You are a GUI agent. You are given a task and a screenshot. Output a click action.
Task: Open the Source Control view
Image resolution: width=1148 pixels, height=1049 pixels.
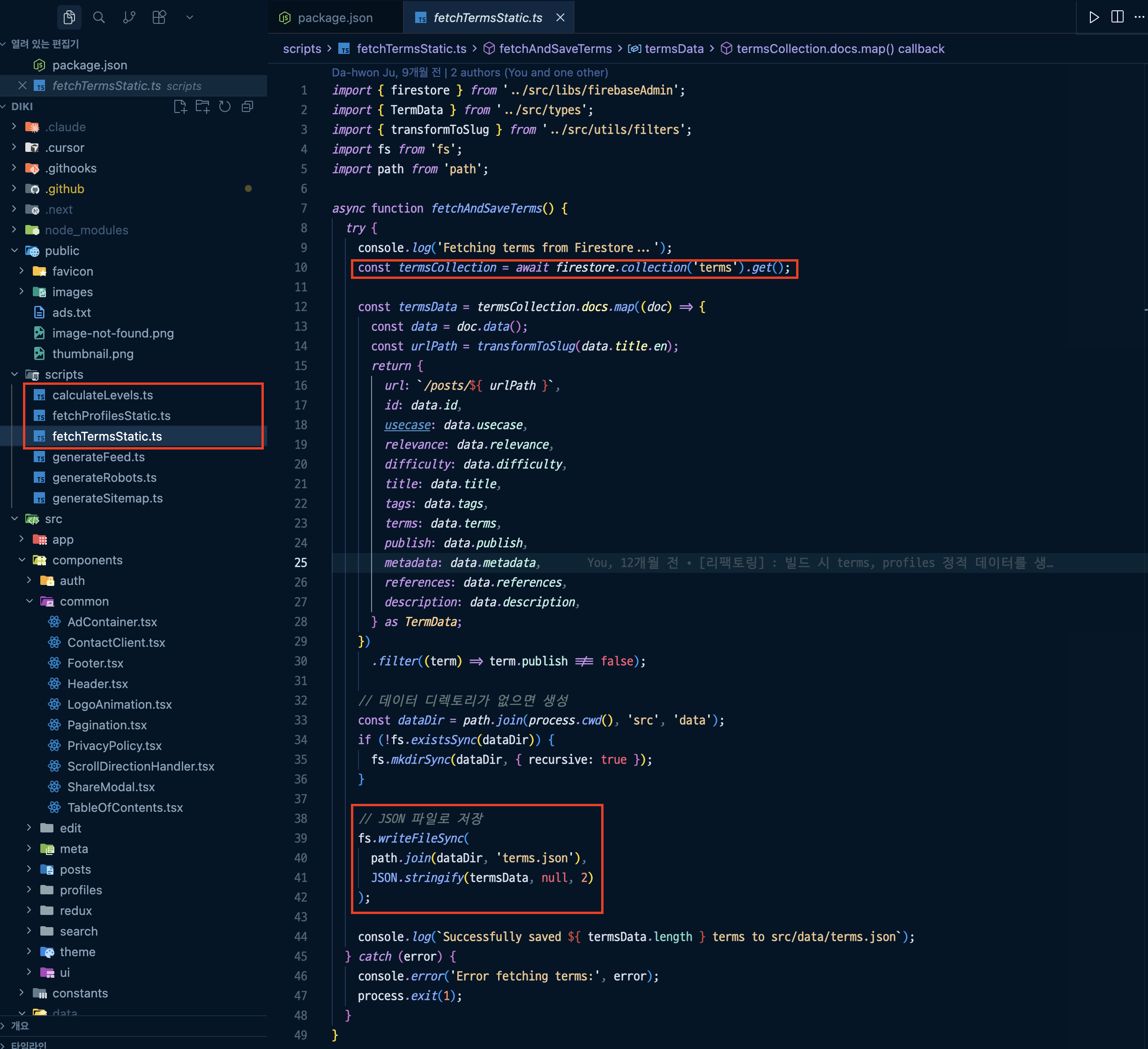tap(129, 17)
